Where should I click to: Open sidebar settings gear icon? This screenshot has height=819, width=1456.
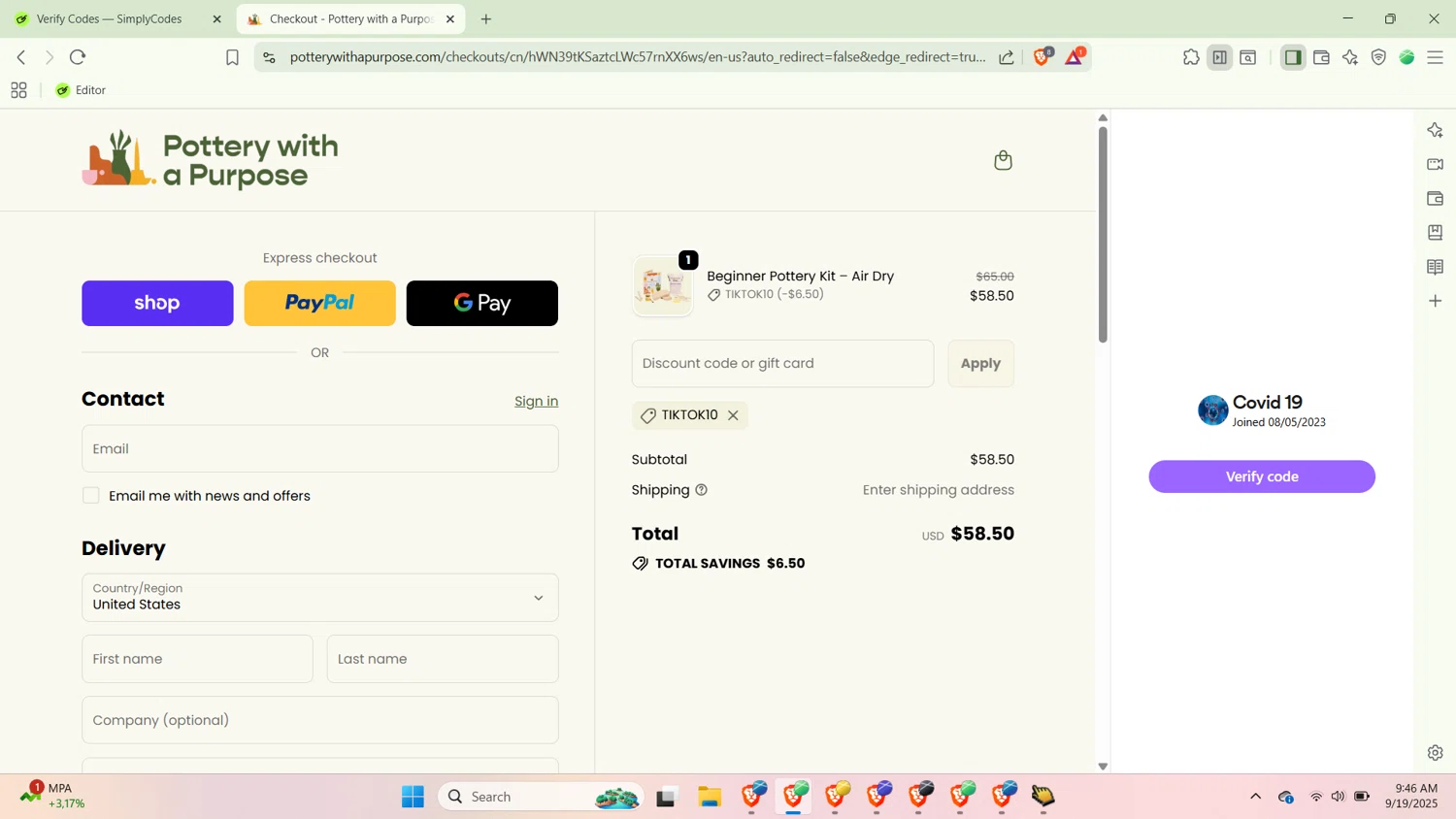(1436, 752)
